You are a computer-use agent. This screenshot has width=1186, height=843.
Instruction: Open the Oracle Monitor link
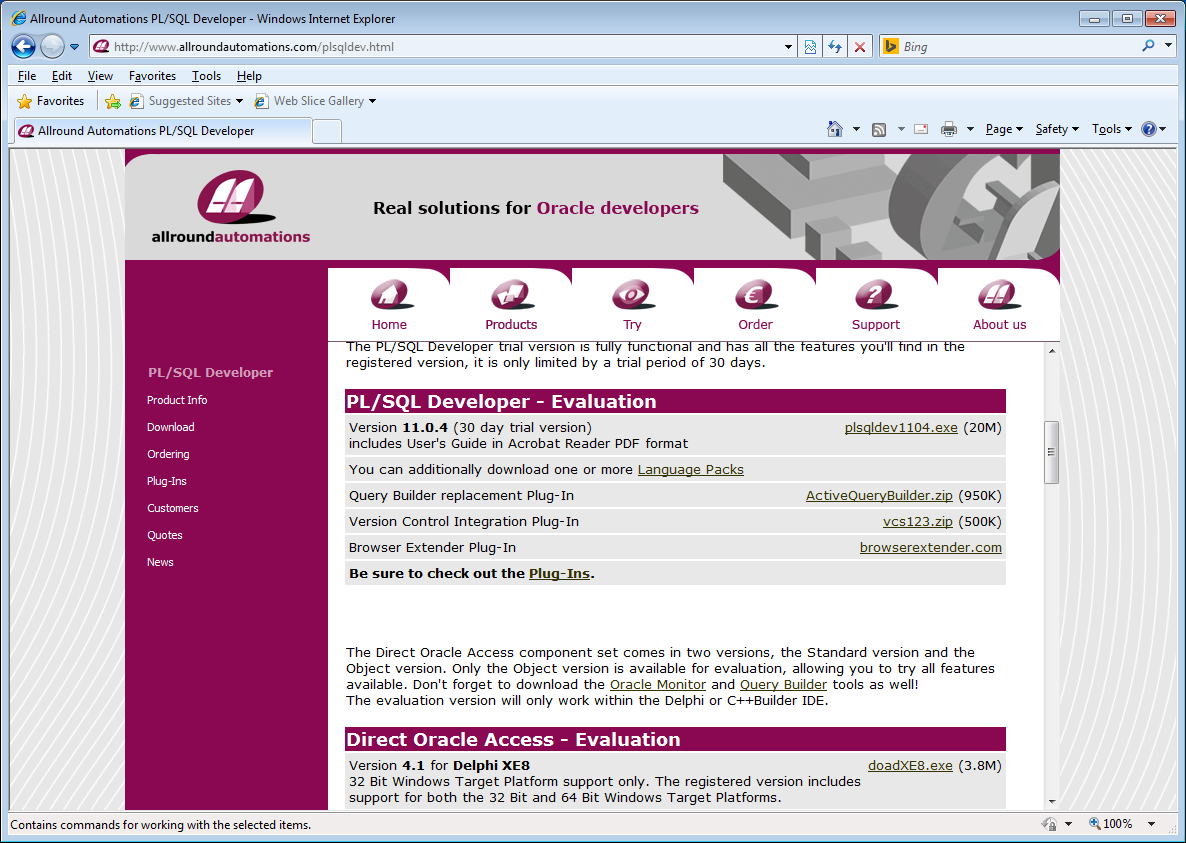(658, 685)
